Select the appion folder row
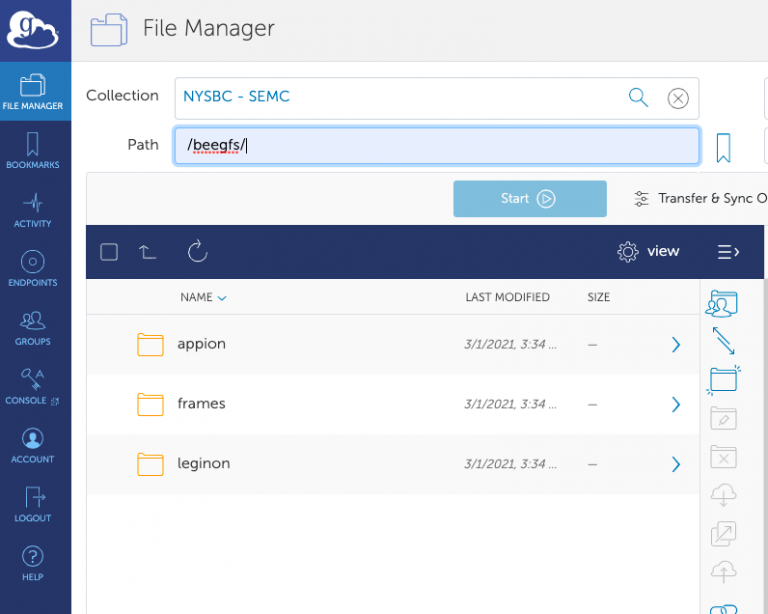 click(393, 345)
